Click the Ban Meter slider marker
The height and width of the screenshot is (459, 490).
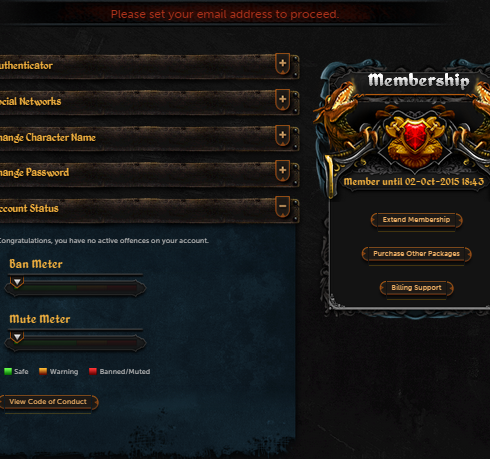(x=17, y=282)
